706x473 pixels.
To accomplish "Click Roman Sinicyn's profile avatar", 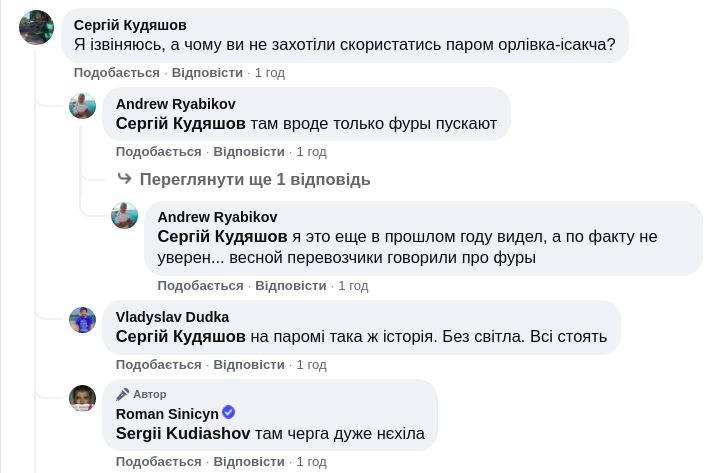I will coord(82,398).
